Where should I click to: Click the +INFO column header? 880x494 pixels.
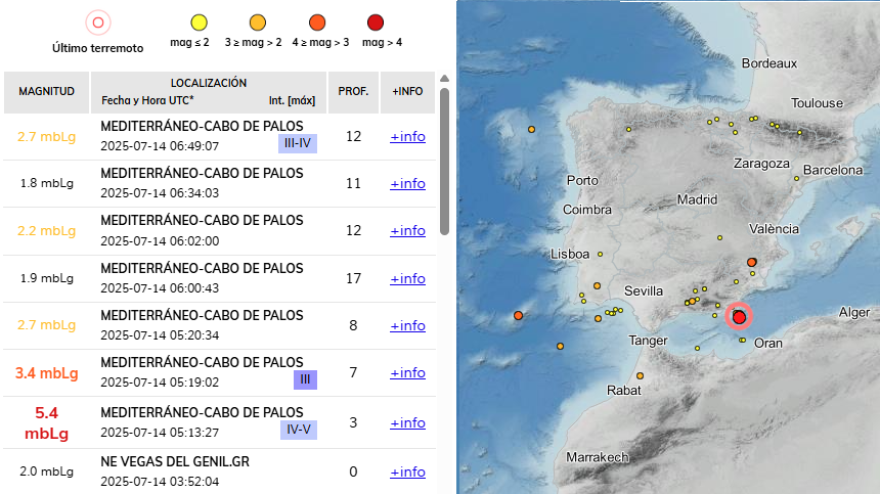click(x=407, y=92)
